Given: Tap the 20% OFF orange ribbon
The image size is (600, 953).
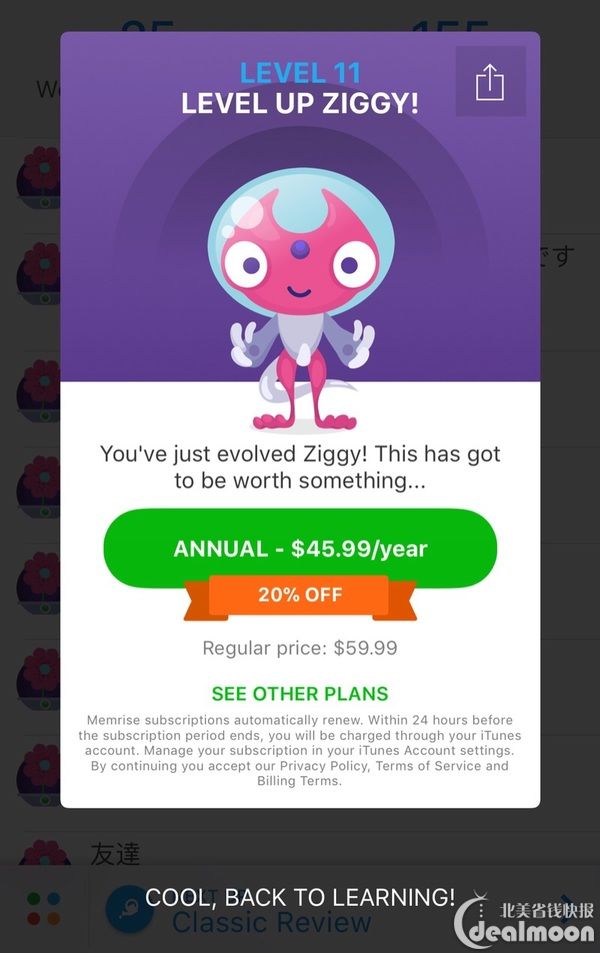Looking at the screenshot, I should tap(300, 596).
